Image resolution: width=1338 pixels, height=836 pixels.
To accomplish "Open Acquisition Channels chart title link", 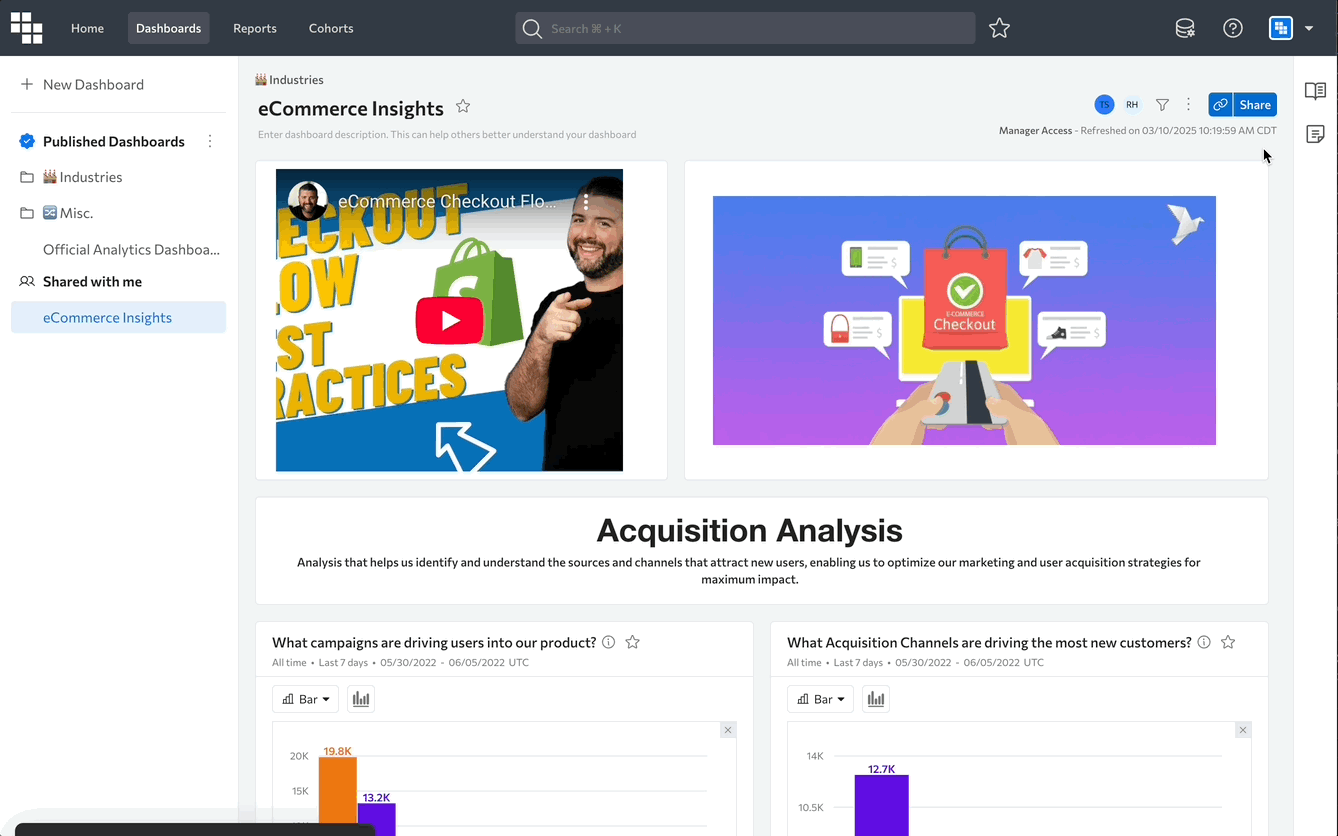I will click(989, 642).
